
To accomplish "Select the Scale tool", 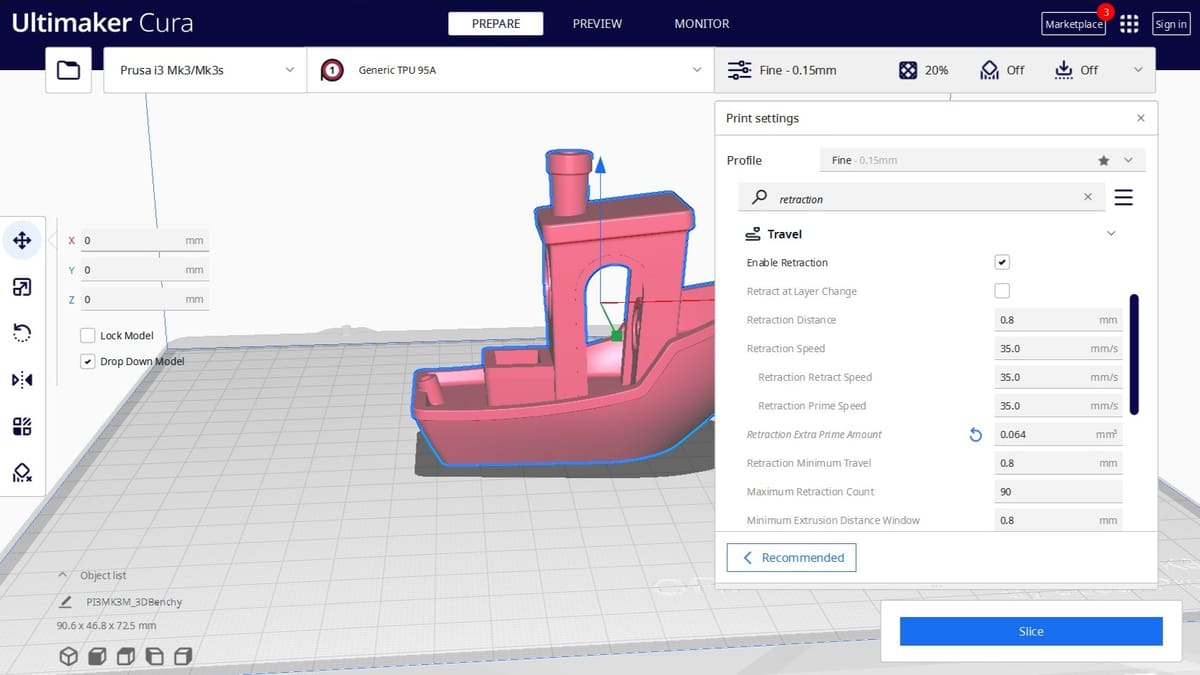I will pyautogui.click(x=22, y=287).
